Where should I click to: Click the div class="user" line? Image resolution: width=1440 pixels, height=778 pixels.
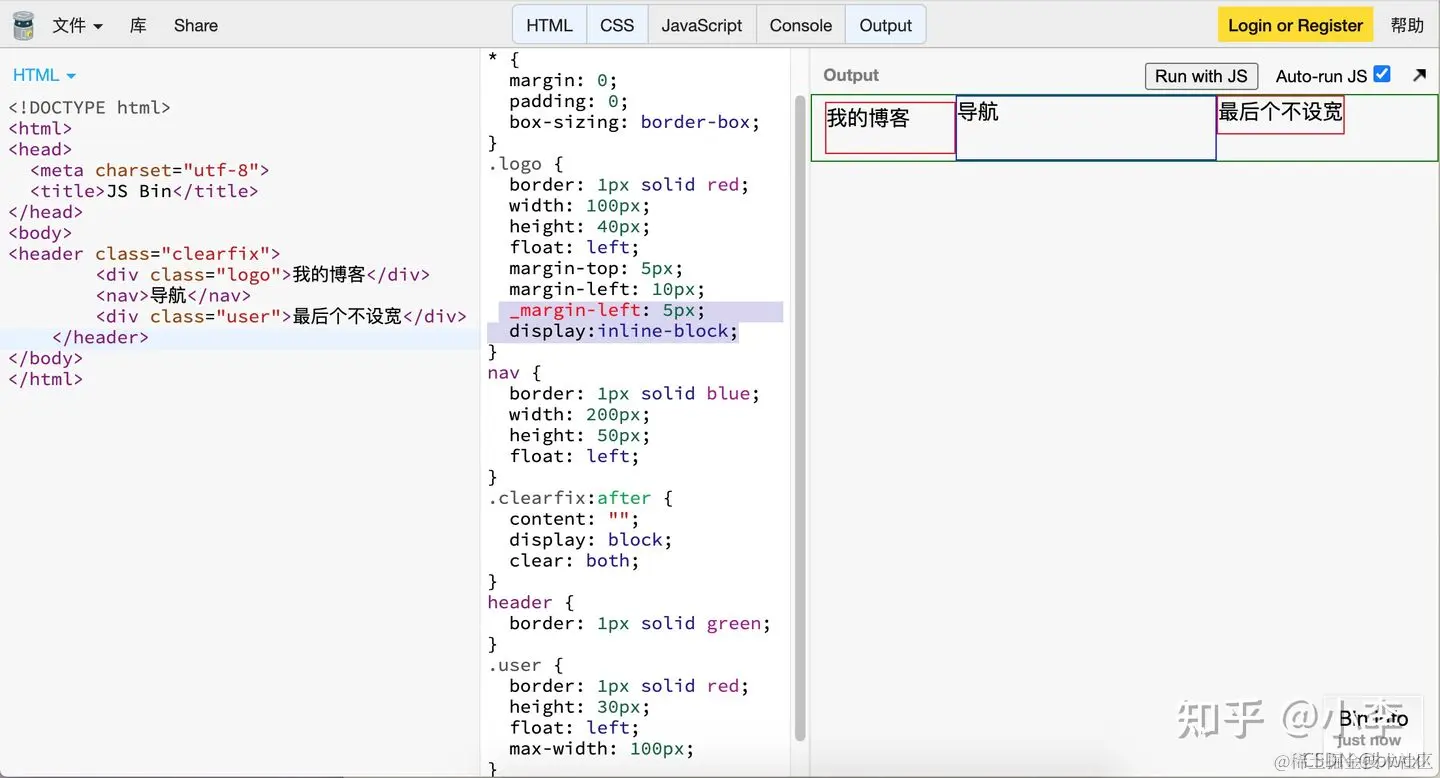[x=281, y=317]
